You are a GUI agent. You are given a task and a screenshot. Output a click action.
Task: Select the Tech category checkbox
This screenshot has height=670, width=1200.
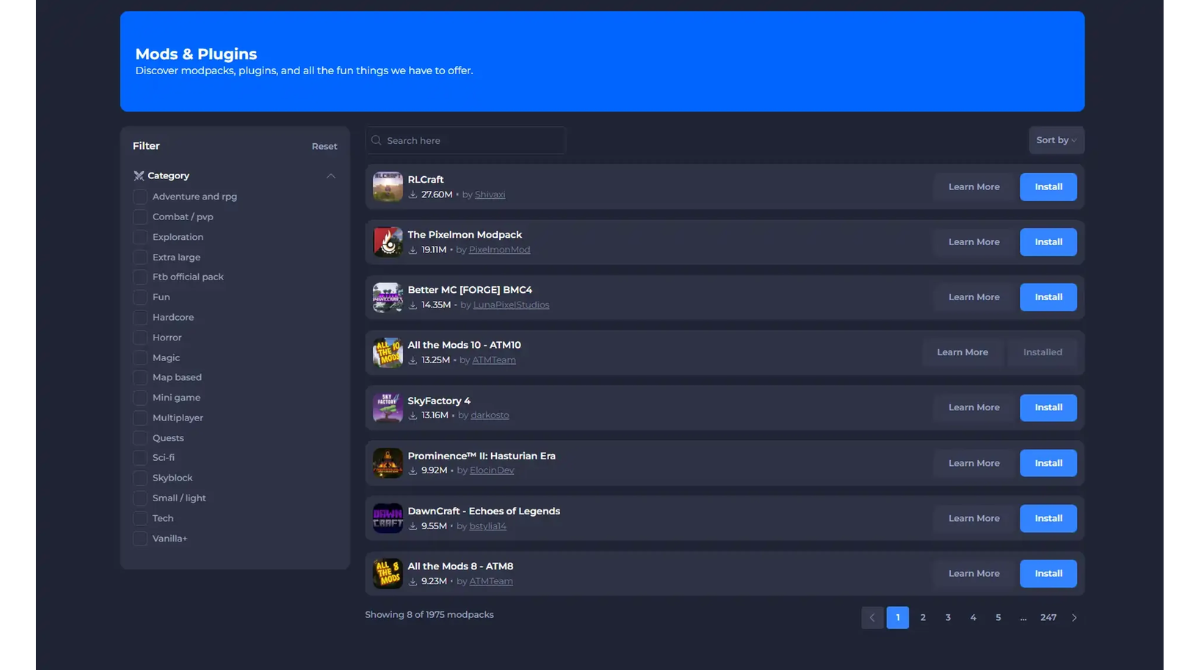(x=140, y=518)
